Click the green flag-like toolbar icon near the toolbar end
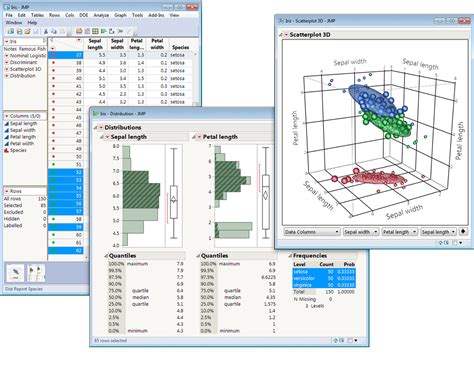 (x=120, y=31)
